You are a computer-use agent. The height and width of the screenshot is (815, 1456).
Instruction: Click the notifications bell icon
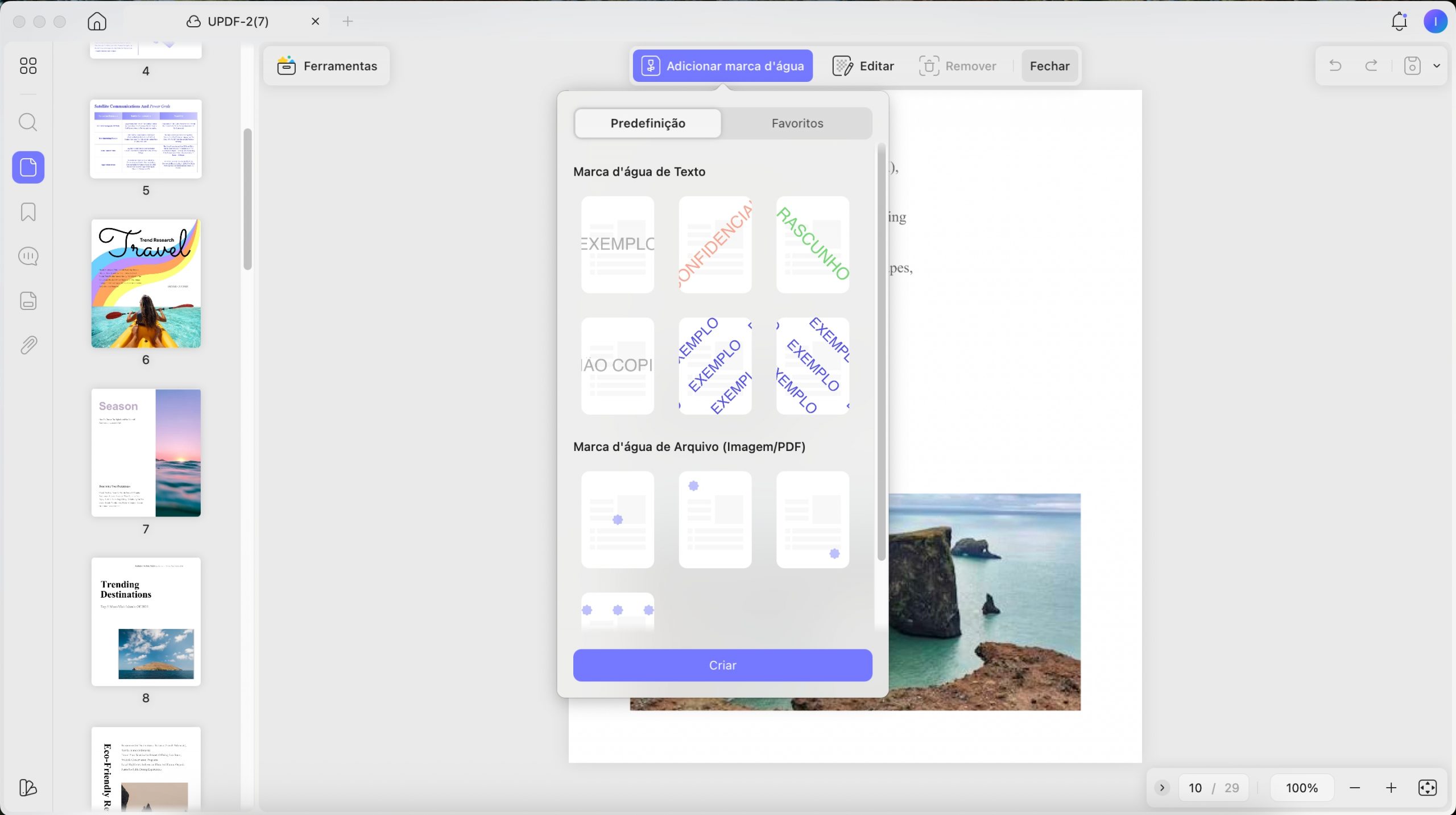(1399, 22)
